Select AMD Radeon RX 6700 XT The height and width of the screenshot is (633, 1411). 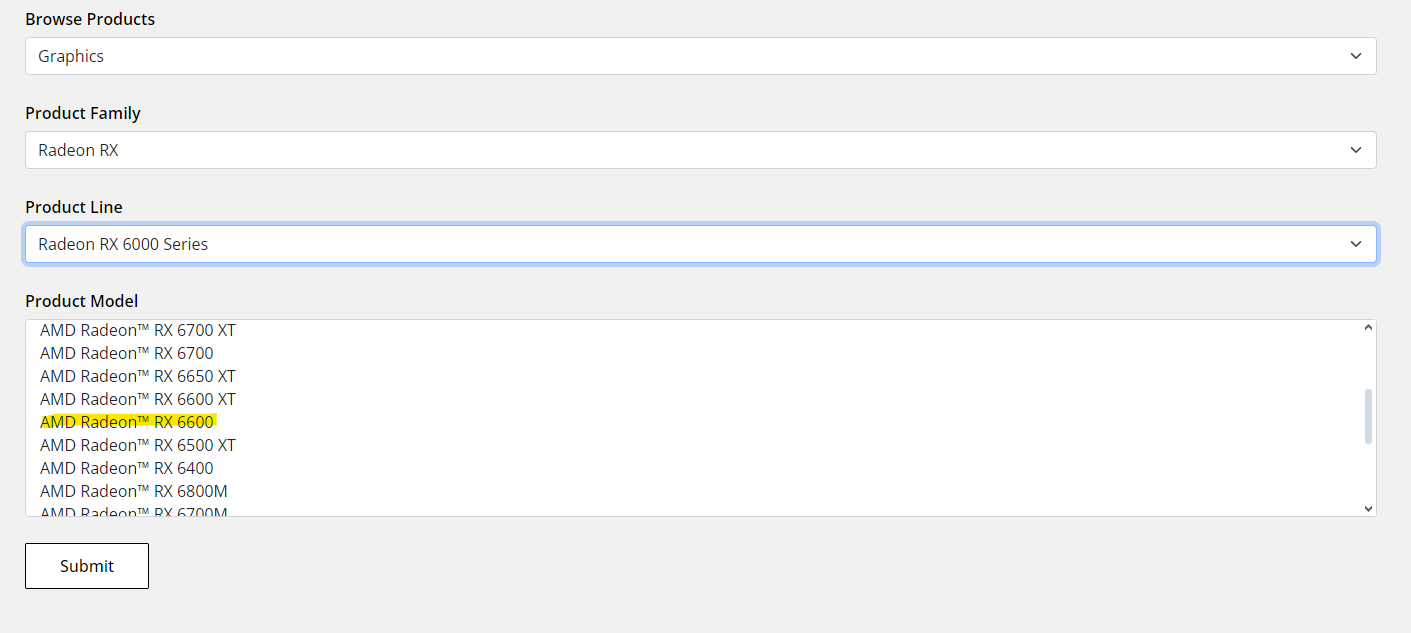click(138, 330)
